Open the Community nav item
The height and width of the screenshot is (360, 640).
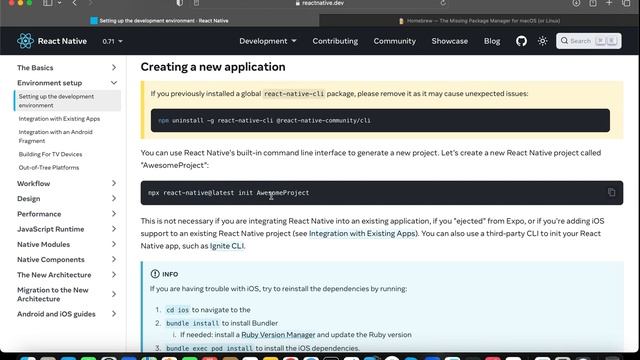coord(394,41)
